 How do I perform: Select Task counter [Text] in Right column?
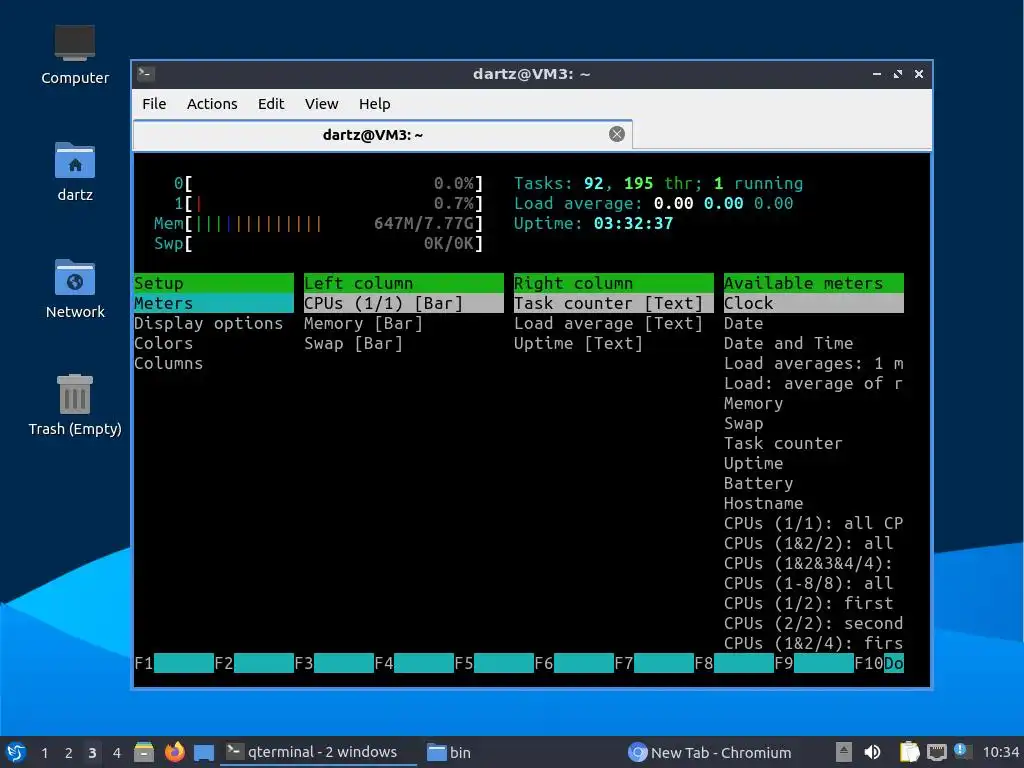click(613, 303)
